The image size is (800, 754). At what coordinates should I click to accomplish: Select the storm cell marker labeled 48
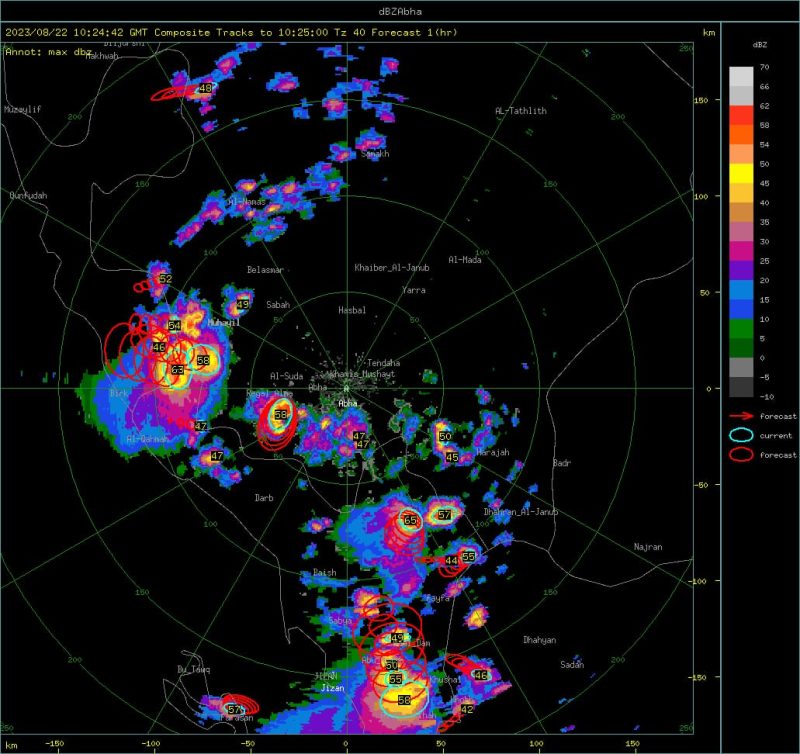(206, 89)
